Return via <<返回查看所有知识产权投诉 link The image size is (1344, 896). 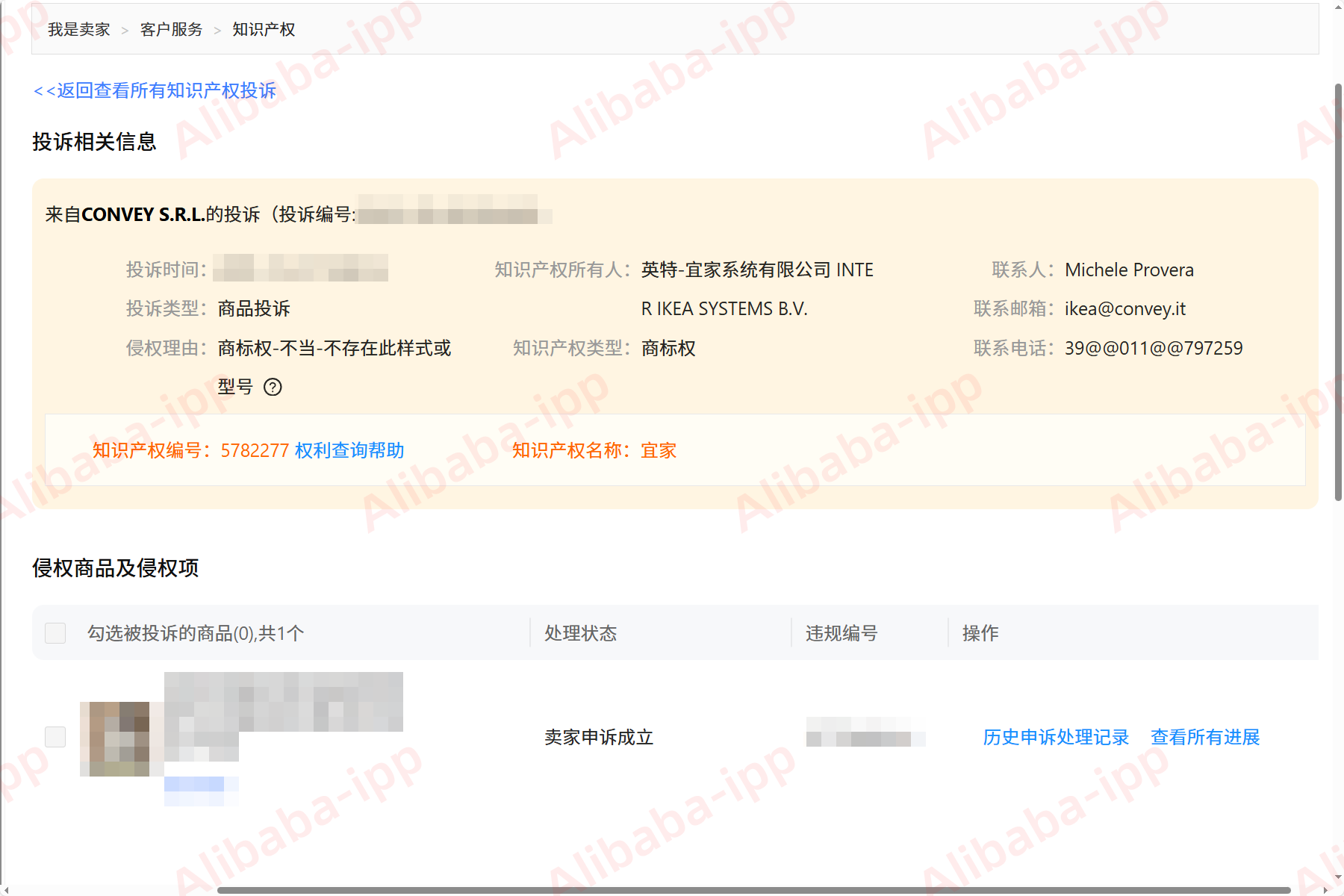[x=155, y=90]
